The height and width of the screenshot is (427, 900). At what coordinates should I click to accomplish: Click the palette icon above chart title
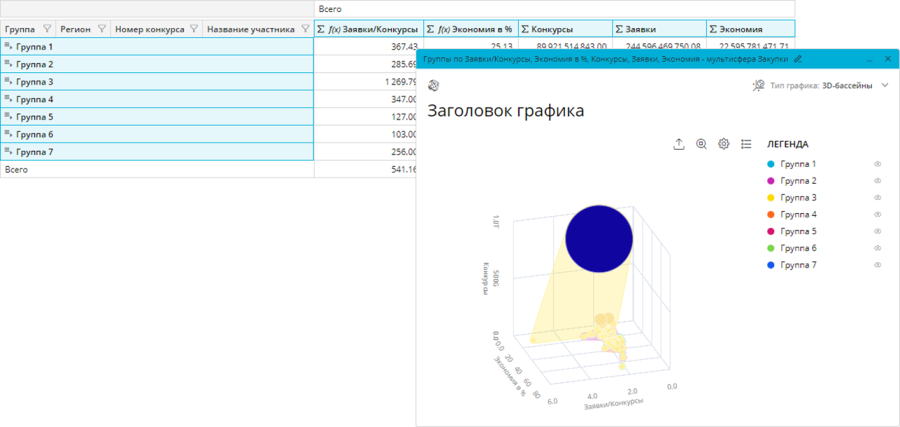click(433, 86)
